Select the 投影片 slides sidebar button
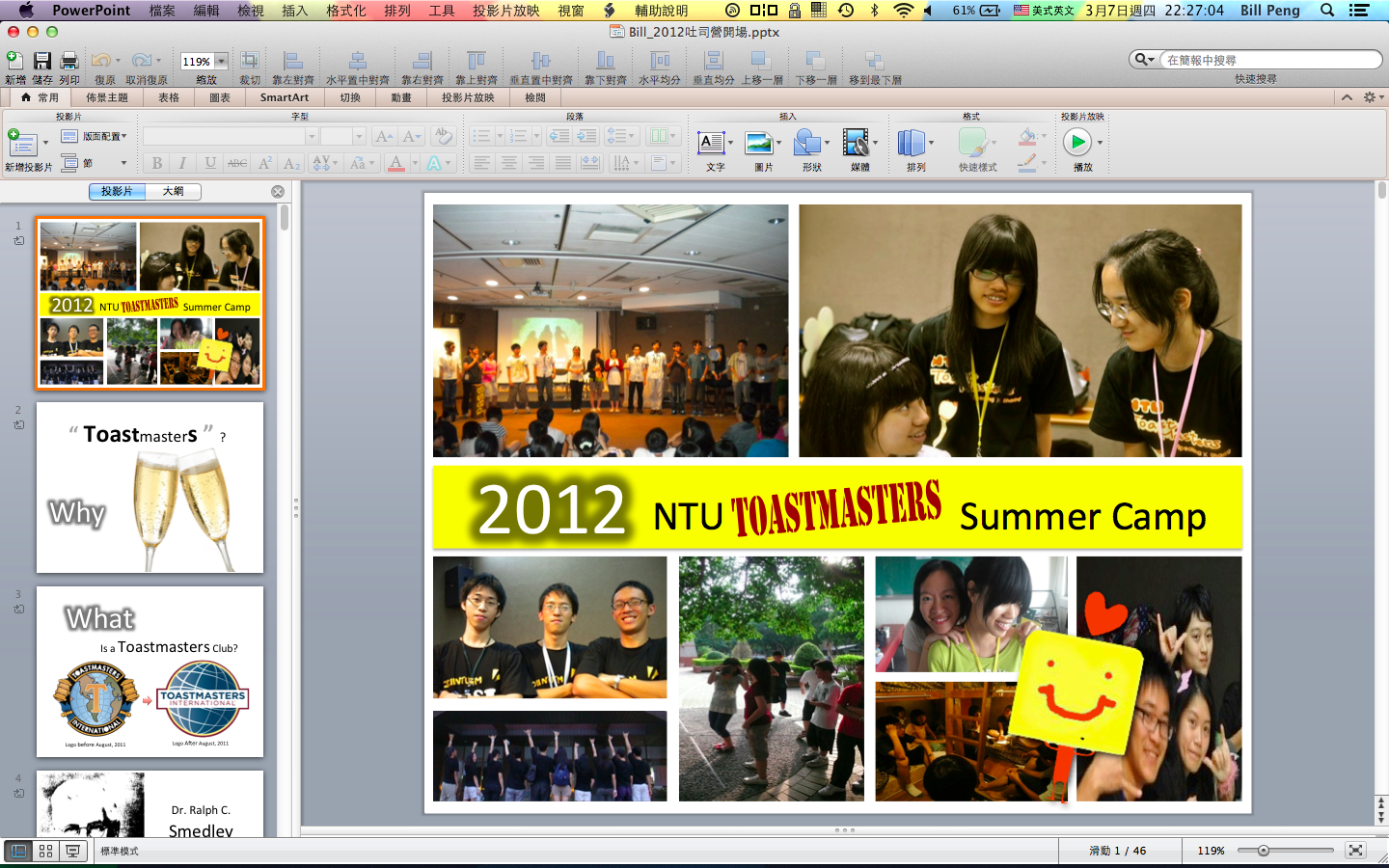 (117, 191)
